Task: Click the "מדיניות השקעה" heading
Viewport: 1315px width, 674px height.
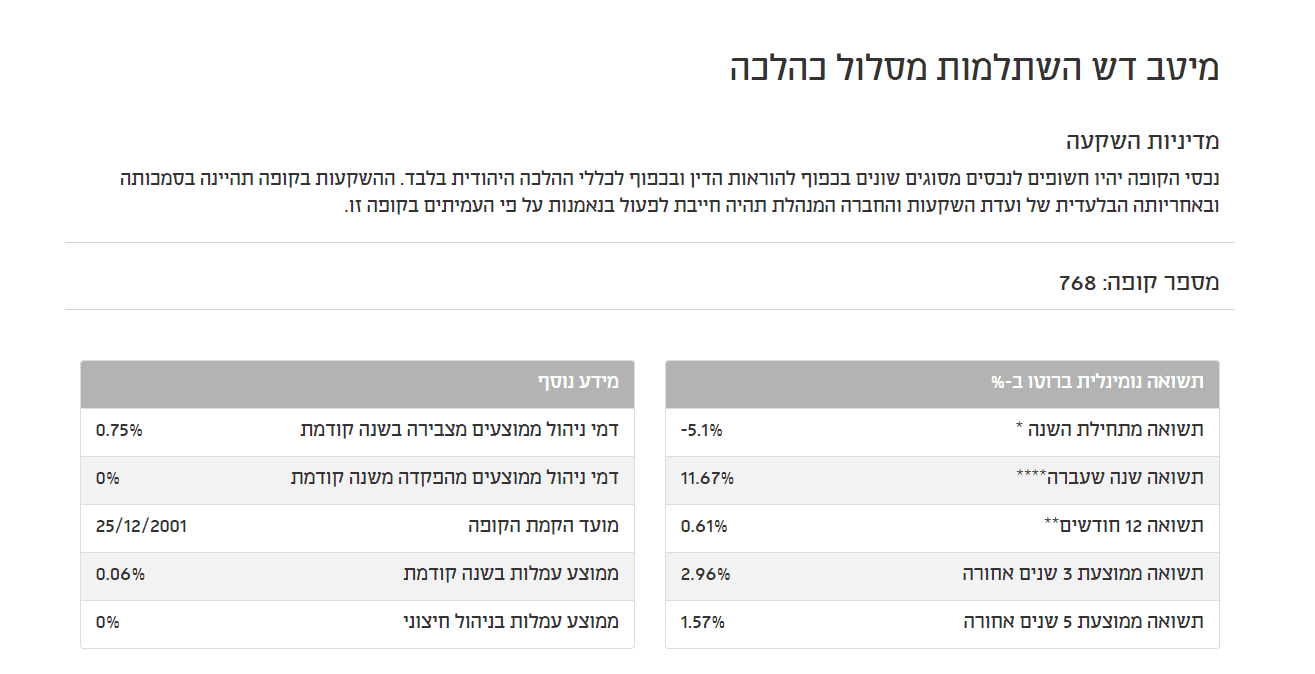Action: click(1143, 141)
